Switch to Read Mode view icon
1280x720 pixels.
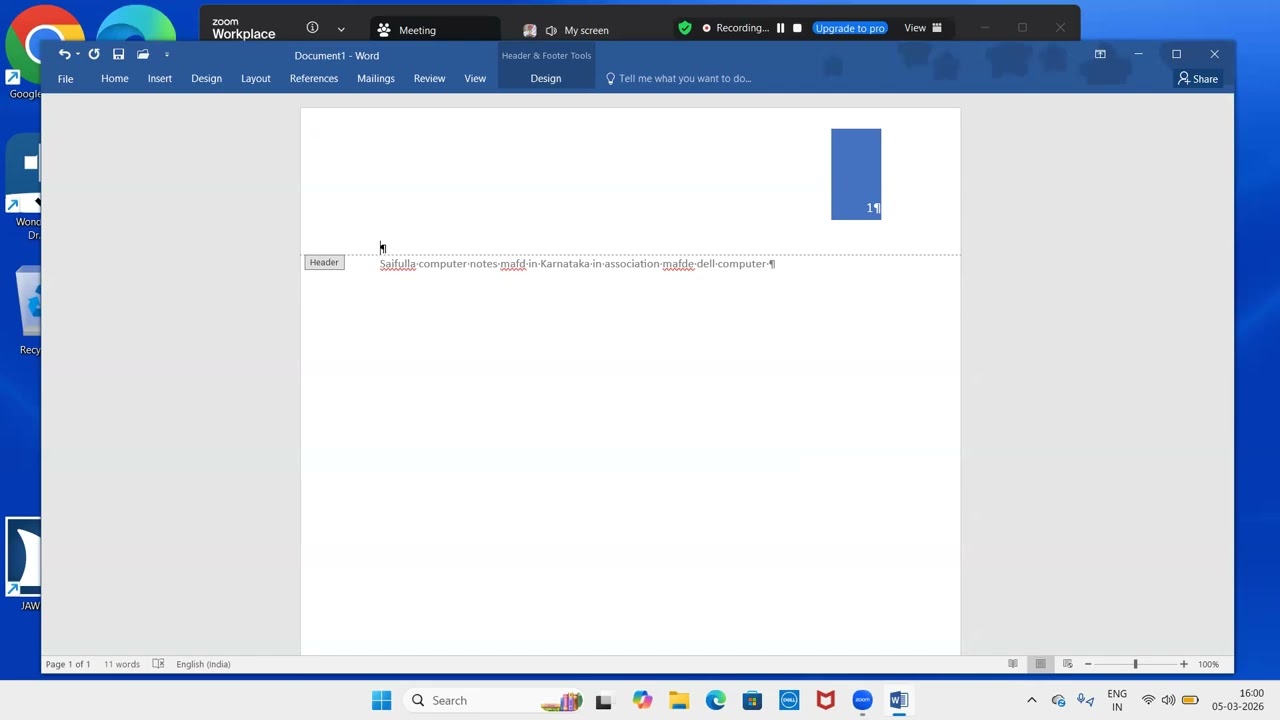[1013, 664]
